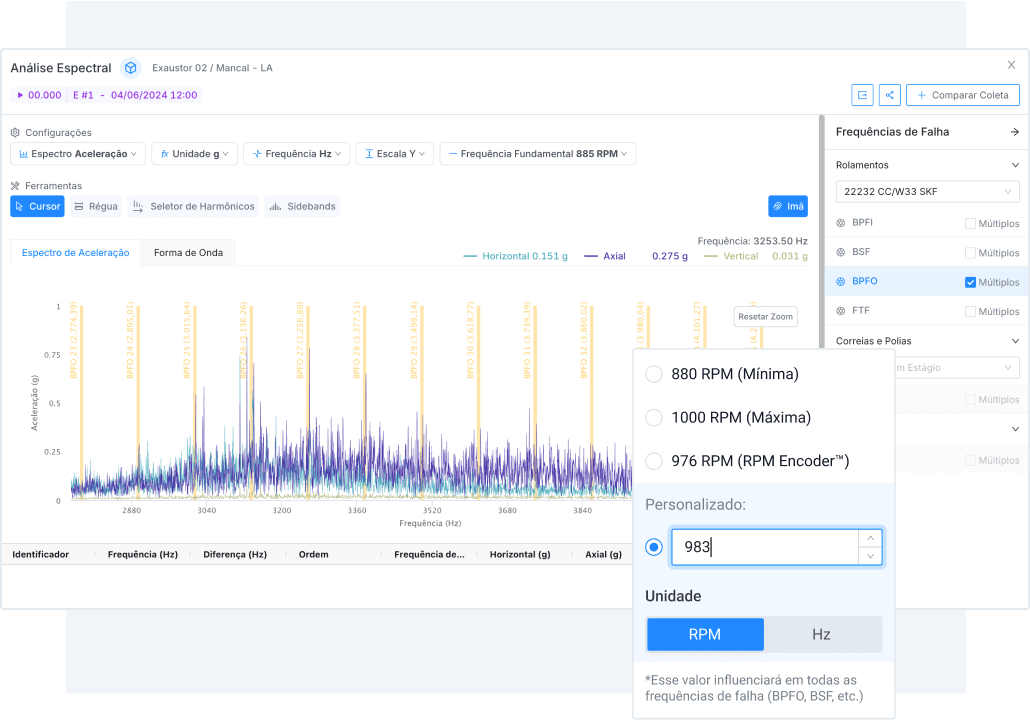Switch the unit to Hz
Viewport: 1030px width, 720px height.
click(821, 634)
